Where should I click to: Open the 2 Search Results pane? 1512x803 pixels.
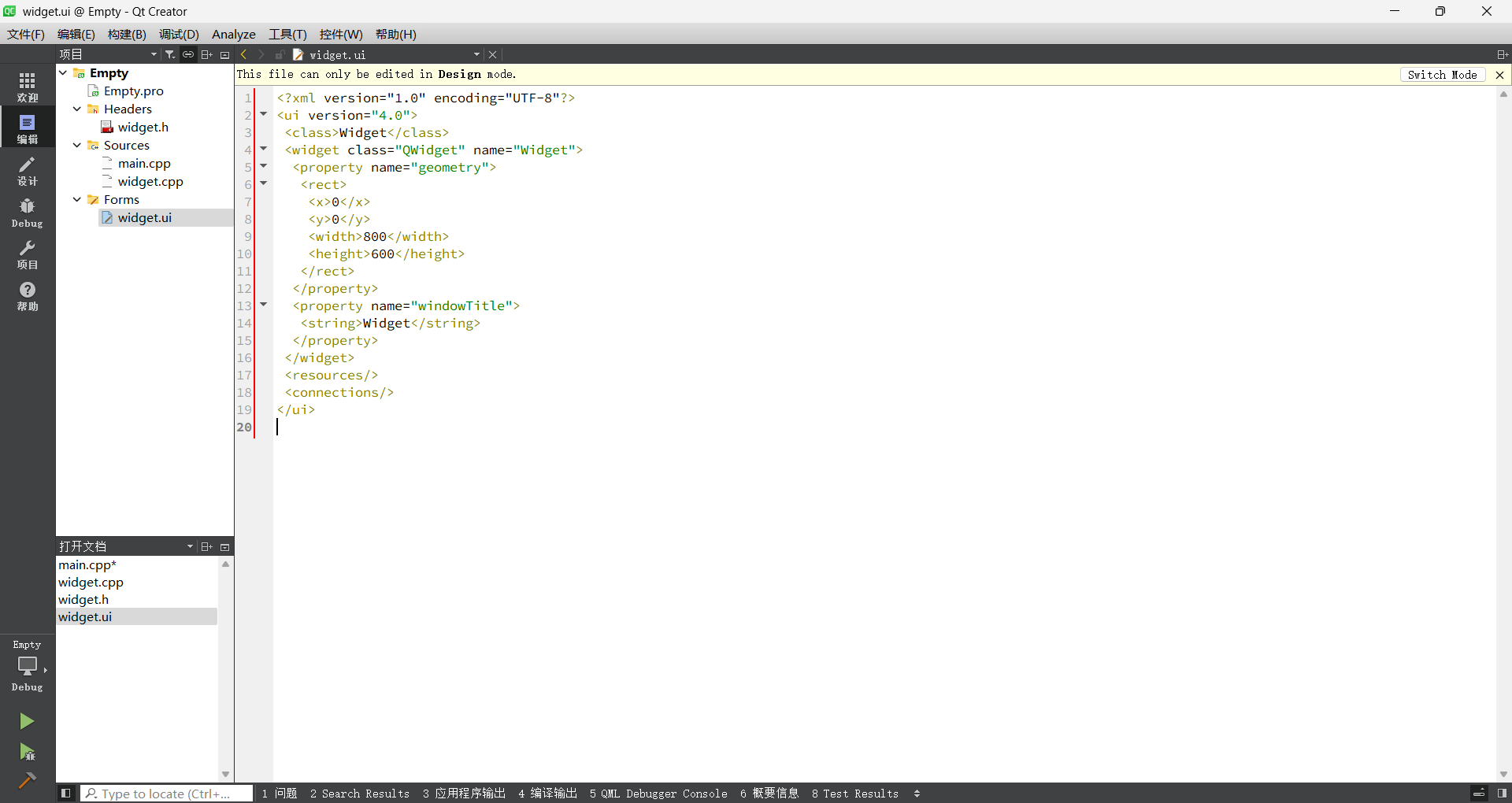tap(360, 794)
